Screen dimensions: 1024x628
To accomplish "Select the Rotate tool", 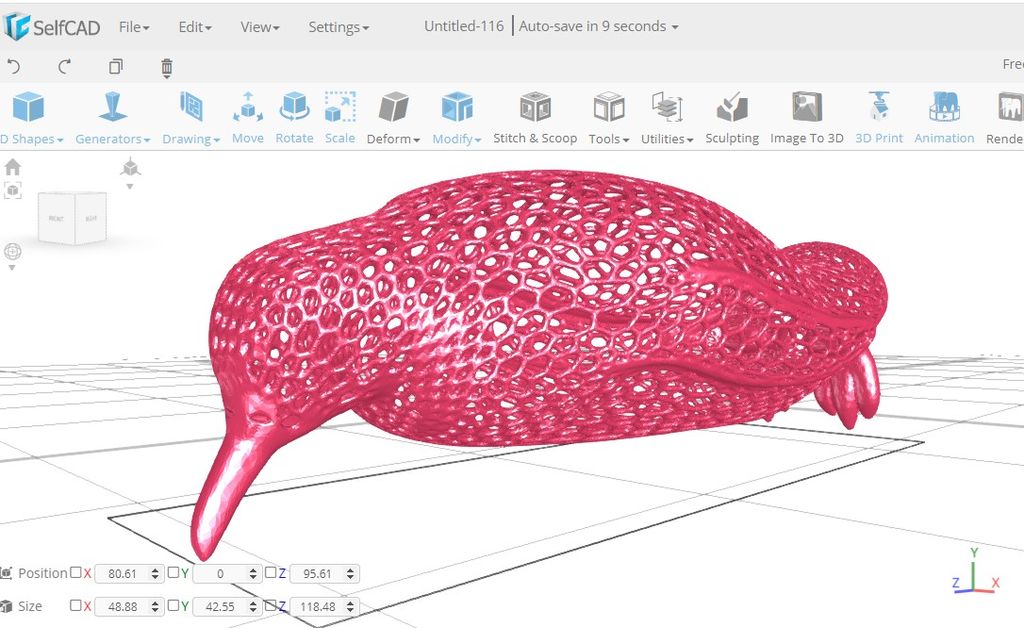I will click(294, 115).
